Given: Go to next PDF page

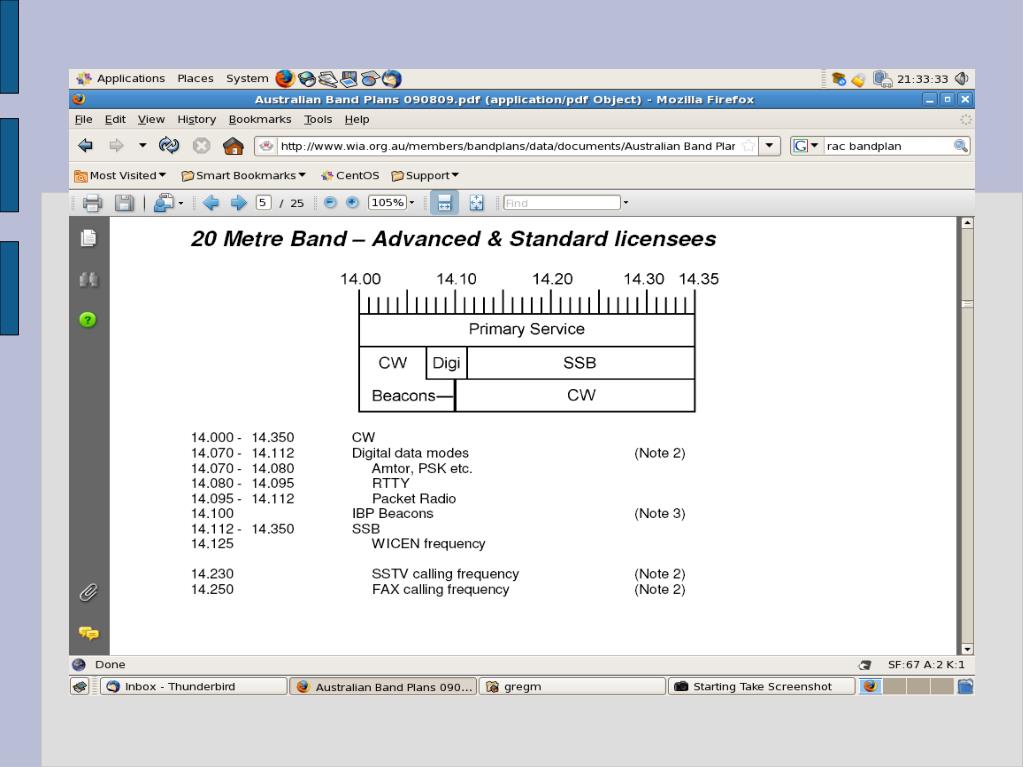Looking at the screenshot, I should pos(239,203).
